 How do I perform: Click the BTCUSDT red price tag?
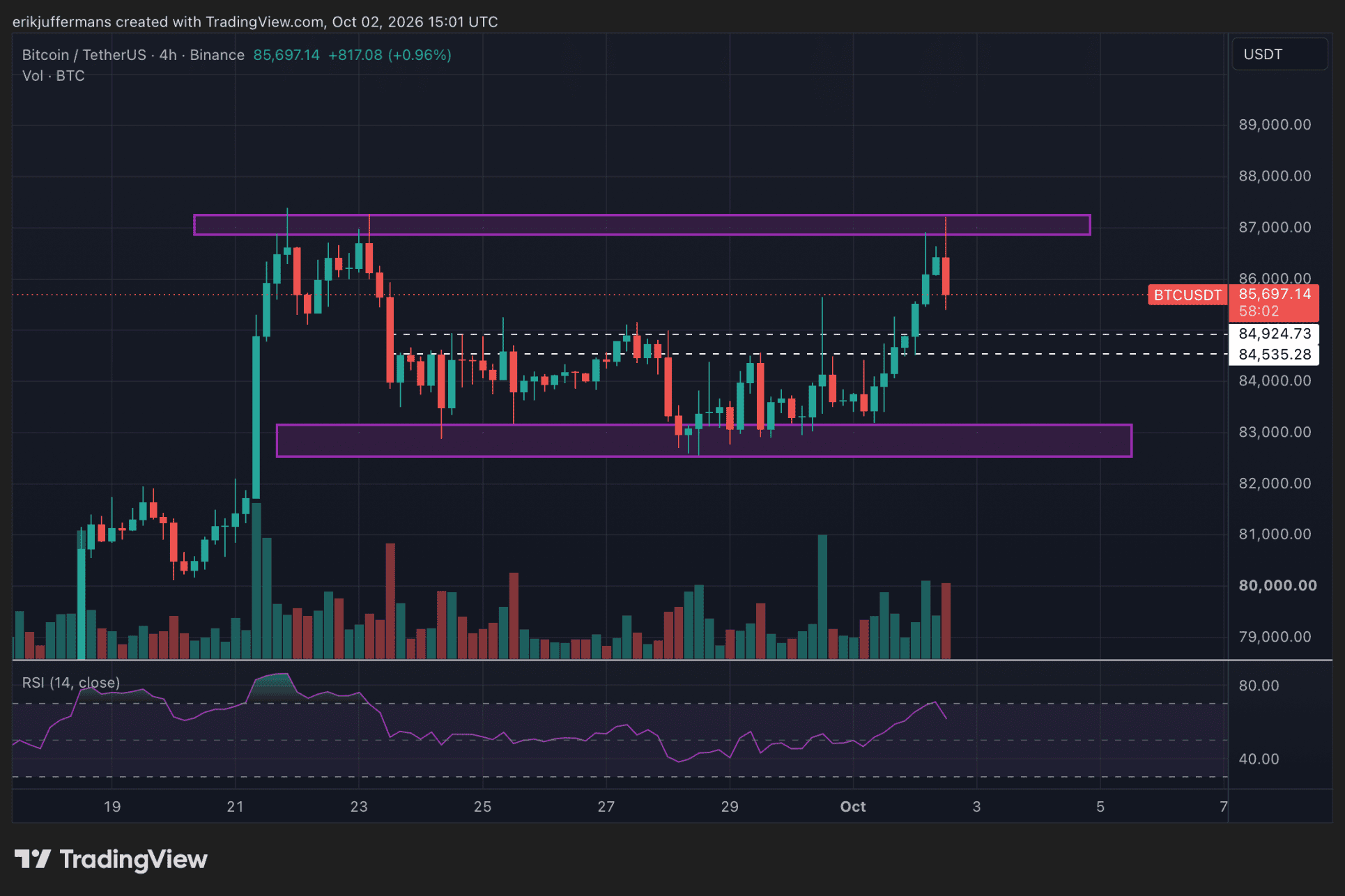[1188, 295]
